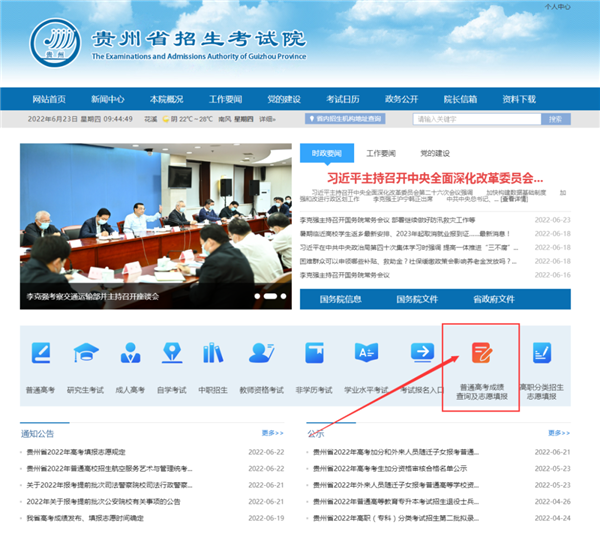600x551 pixels.
Task: Click the 考试报名入口 arrow icon
Action: click(422, 353)
